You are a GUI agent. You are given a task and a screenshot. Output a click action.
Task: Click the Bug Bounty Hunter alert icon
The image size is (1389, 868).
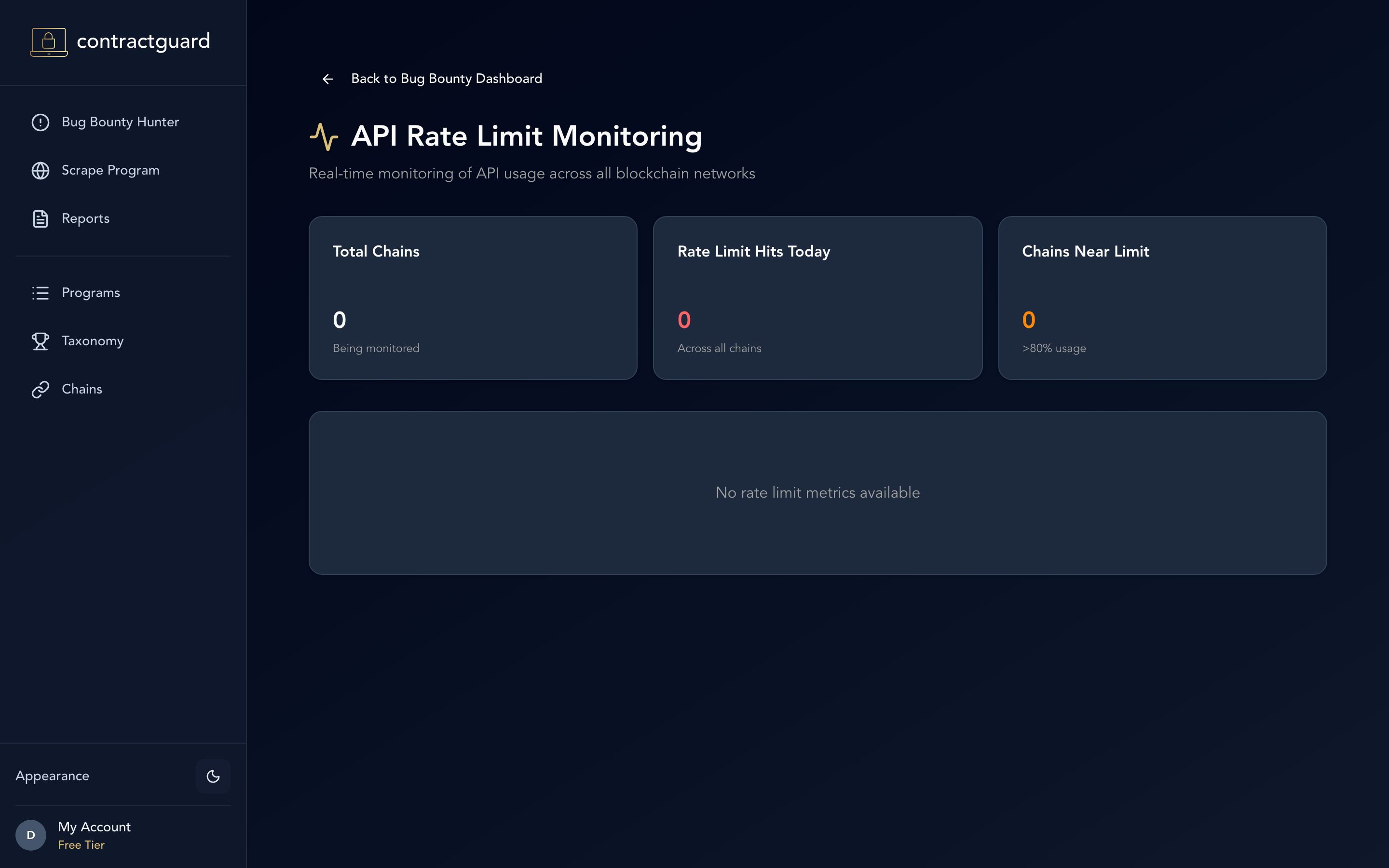40,122
